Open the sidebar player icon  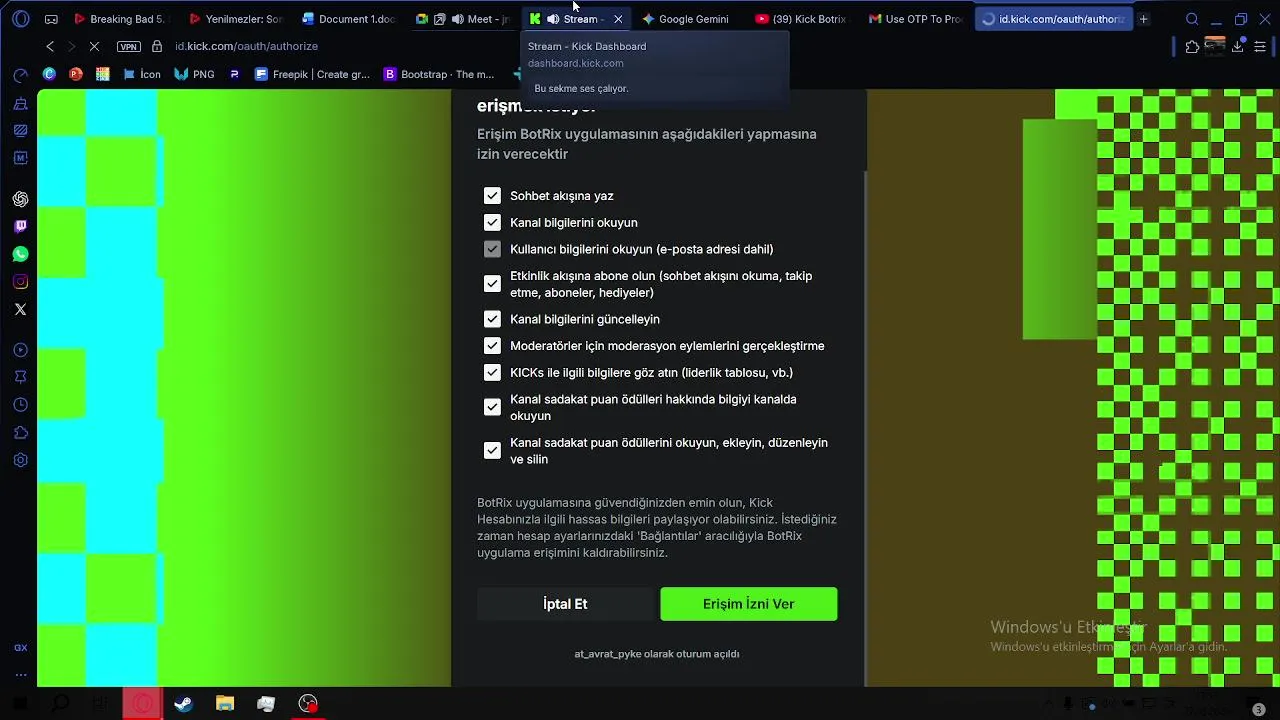click(x=20, y=350)
